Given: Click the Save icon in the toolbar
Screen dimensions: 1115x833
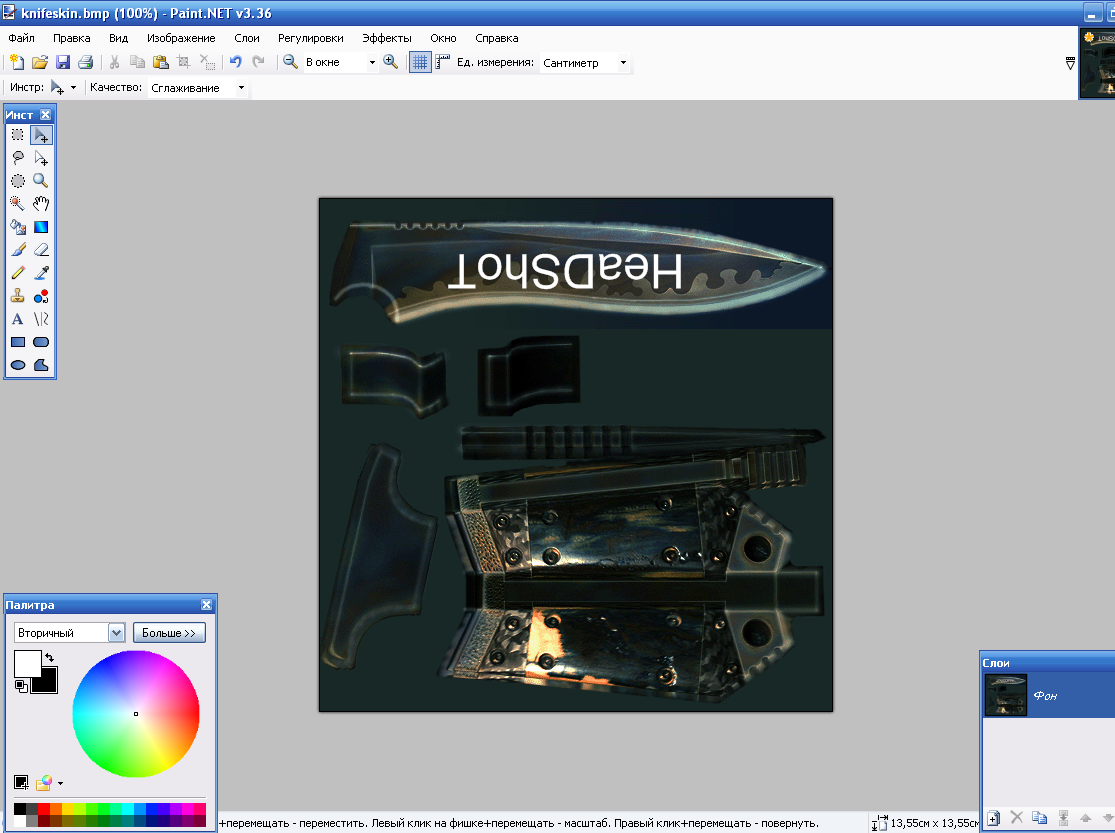Looking at the screenshot, I should tap(63, 62).
